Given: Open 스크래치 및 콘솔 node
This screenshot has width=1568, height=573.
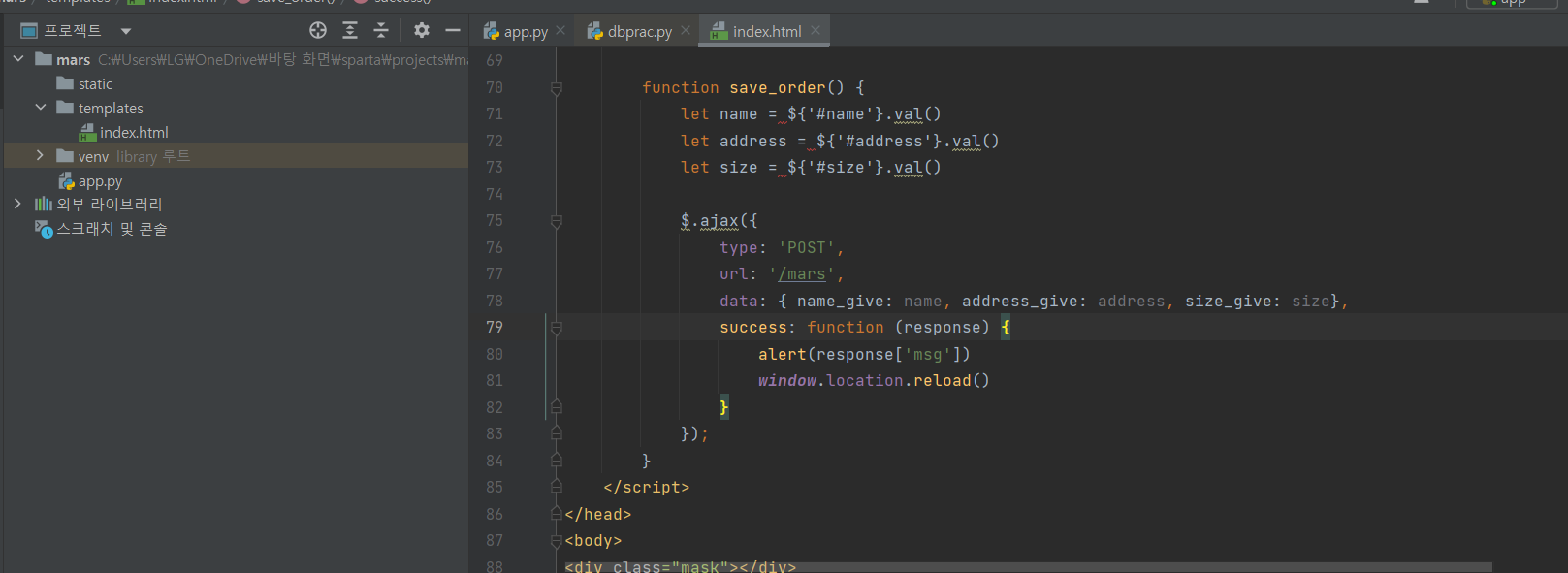Looking at the screenshot, I should (112, 229).
